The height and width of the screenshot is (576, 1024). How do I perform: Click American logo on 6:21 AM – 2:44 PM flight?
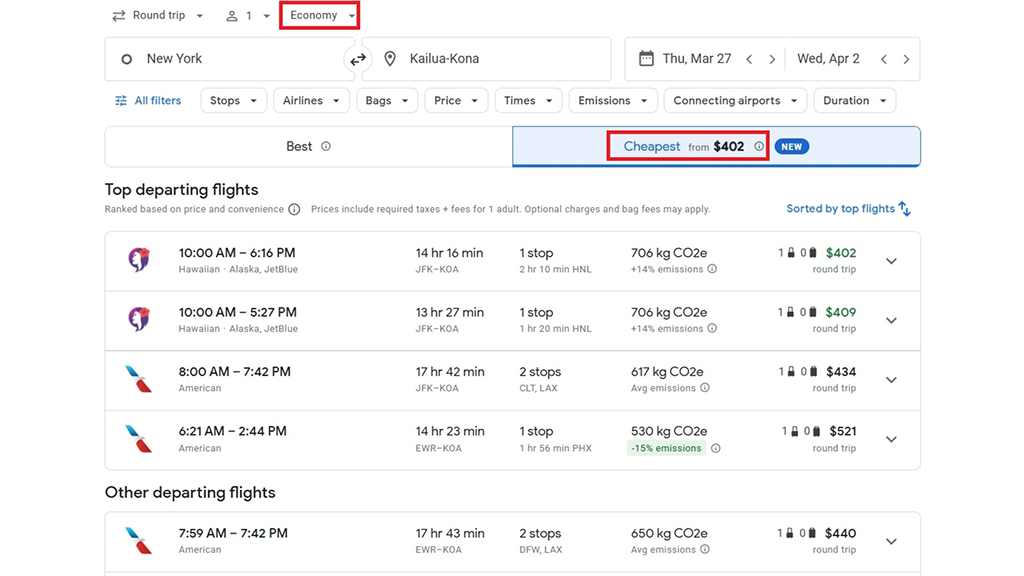[x=139, y=438]
